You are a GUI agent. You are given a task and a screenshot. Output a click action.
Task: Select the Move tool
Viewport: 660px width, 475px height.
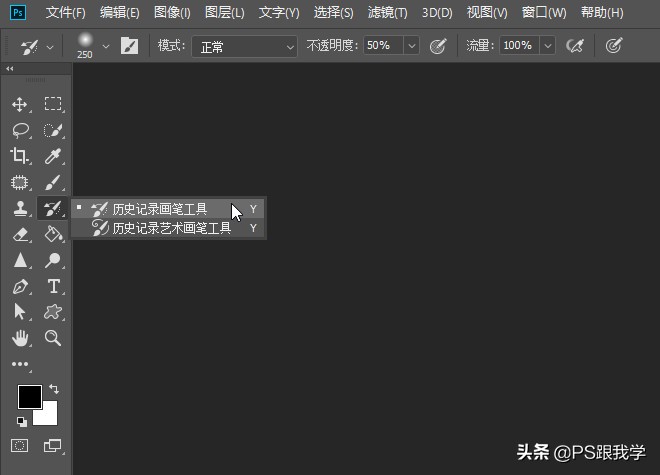[x=20, y=104]
